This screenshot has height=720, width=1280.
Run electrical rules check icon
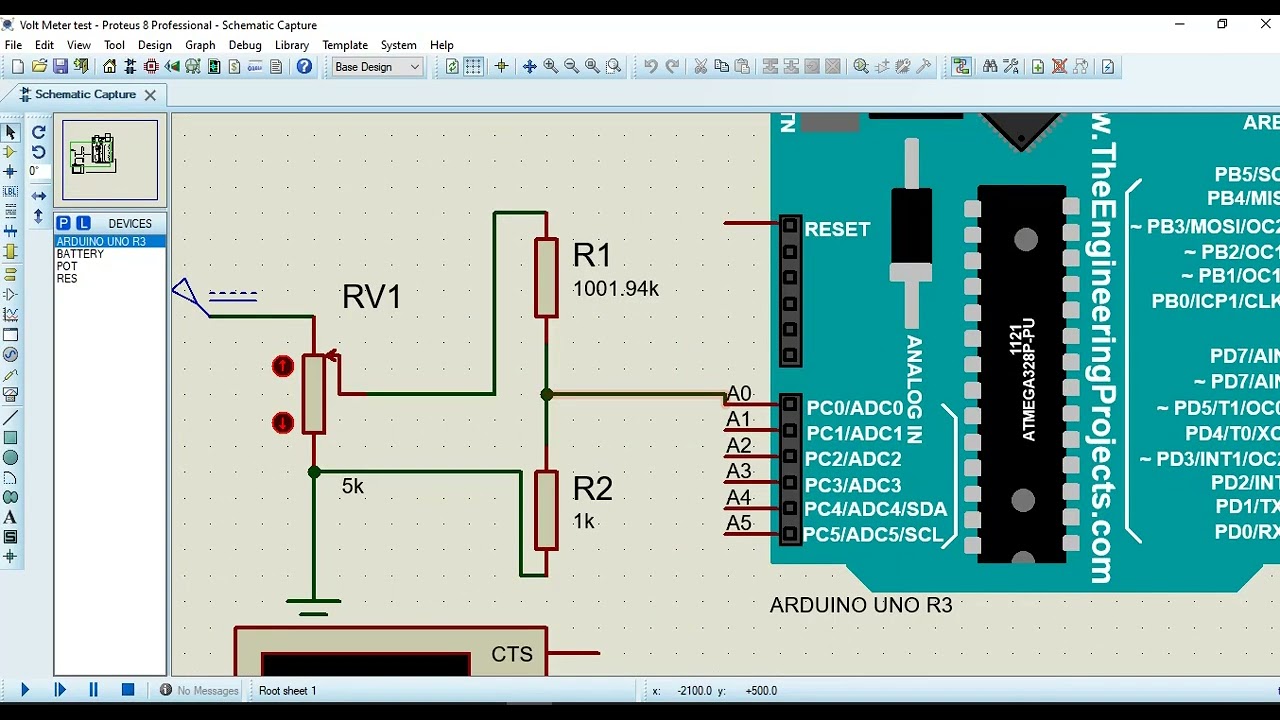point(1108,67)
